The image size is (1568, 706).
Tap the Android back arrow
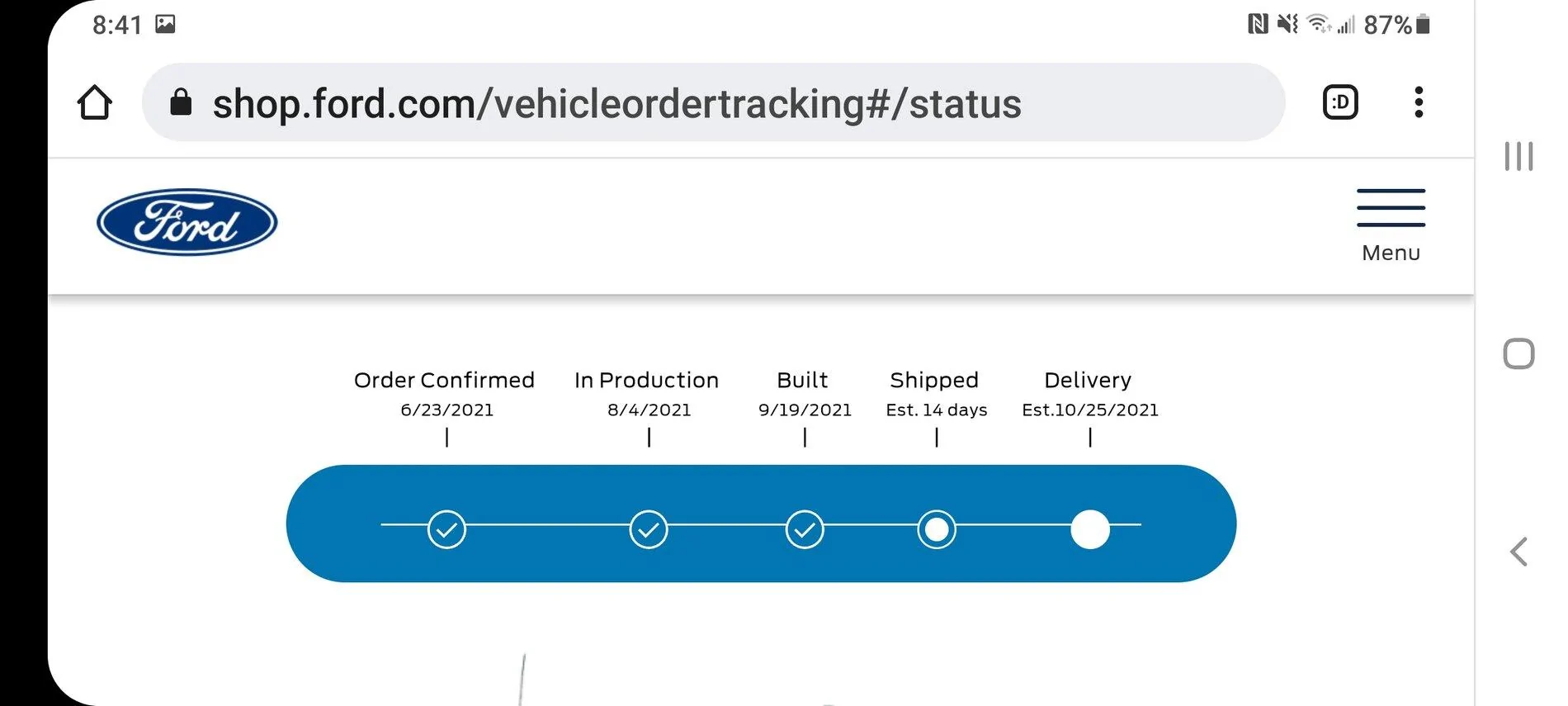point(1518,552)
